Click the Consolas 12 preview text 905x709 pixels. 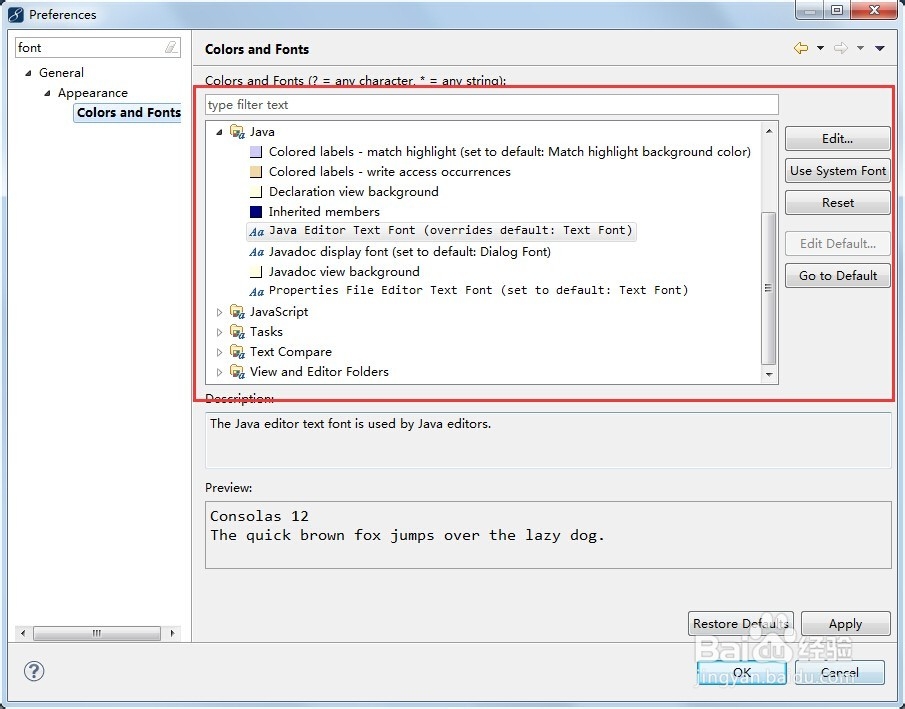click(x=259, y=516)
